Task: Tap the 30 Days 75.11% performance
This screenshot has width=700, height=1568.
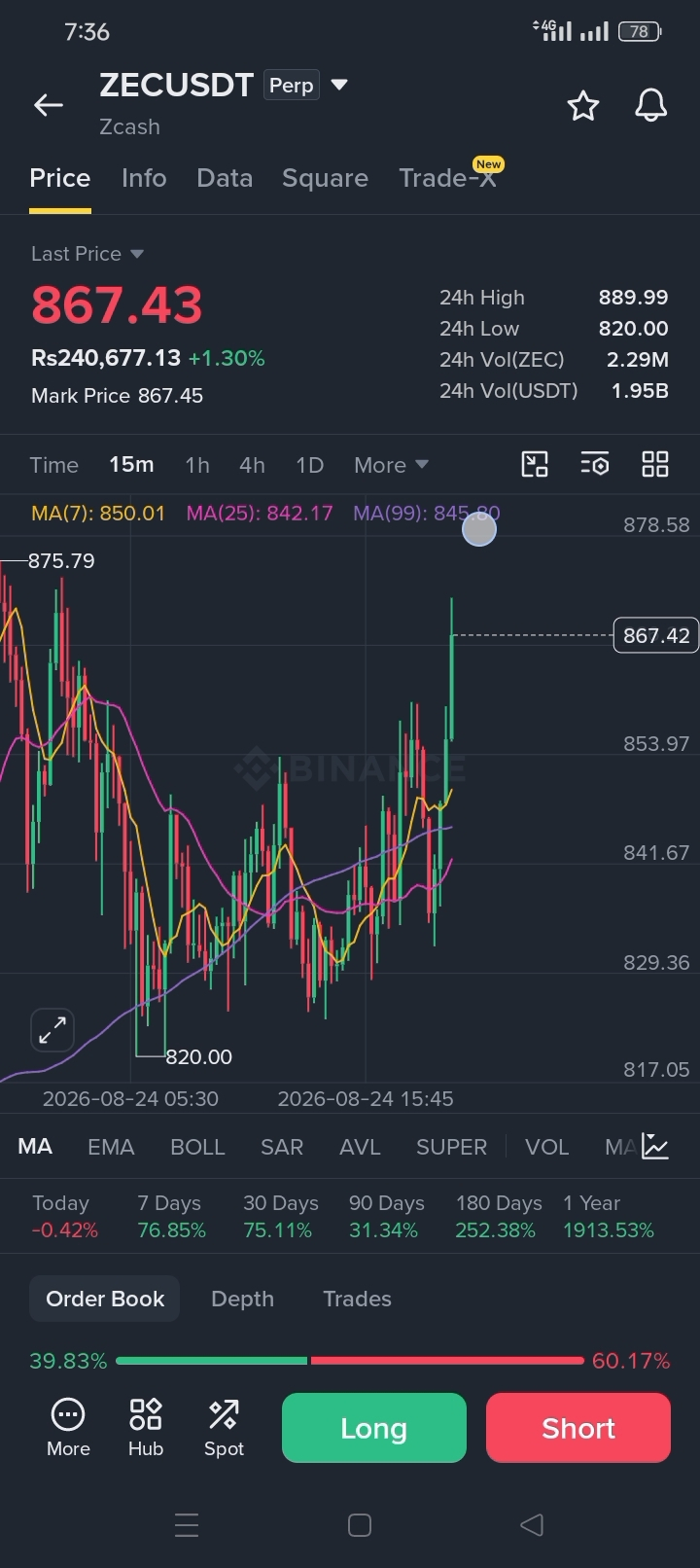Action: tap(280, 1217)
